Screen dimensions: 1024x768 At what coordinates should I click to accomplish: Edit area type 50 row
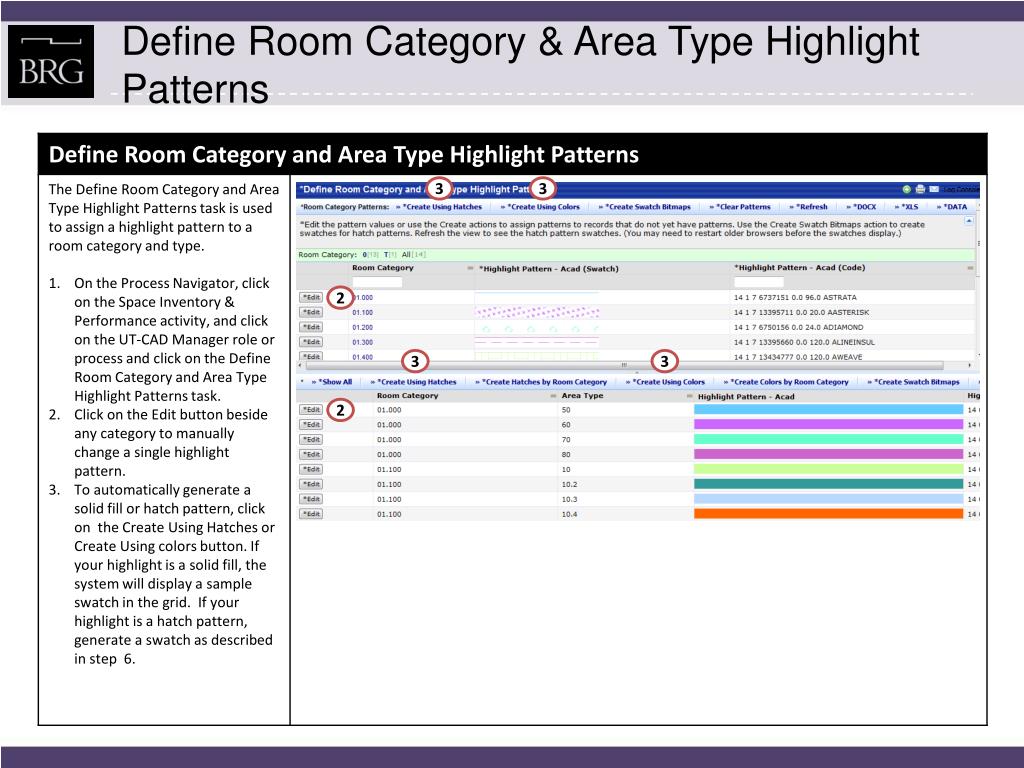tap(311, 409)
